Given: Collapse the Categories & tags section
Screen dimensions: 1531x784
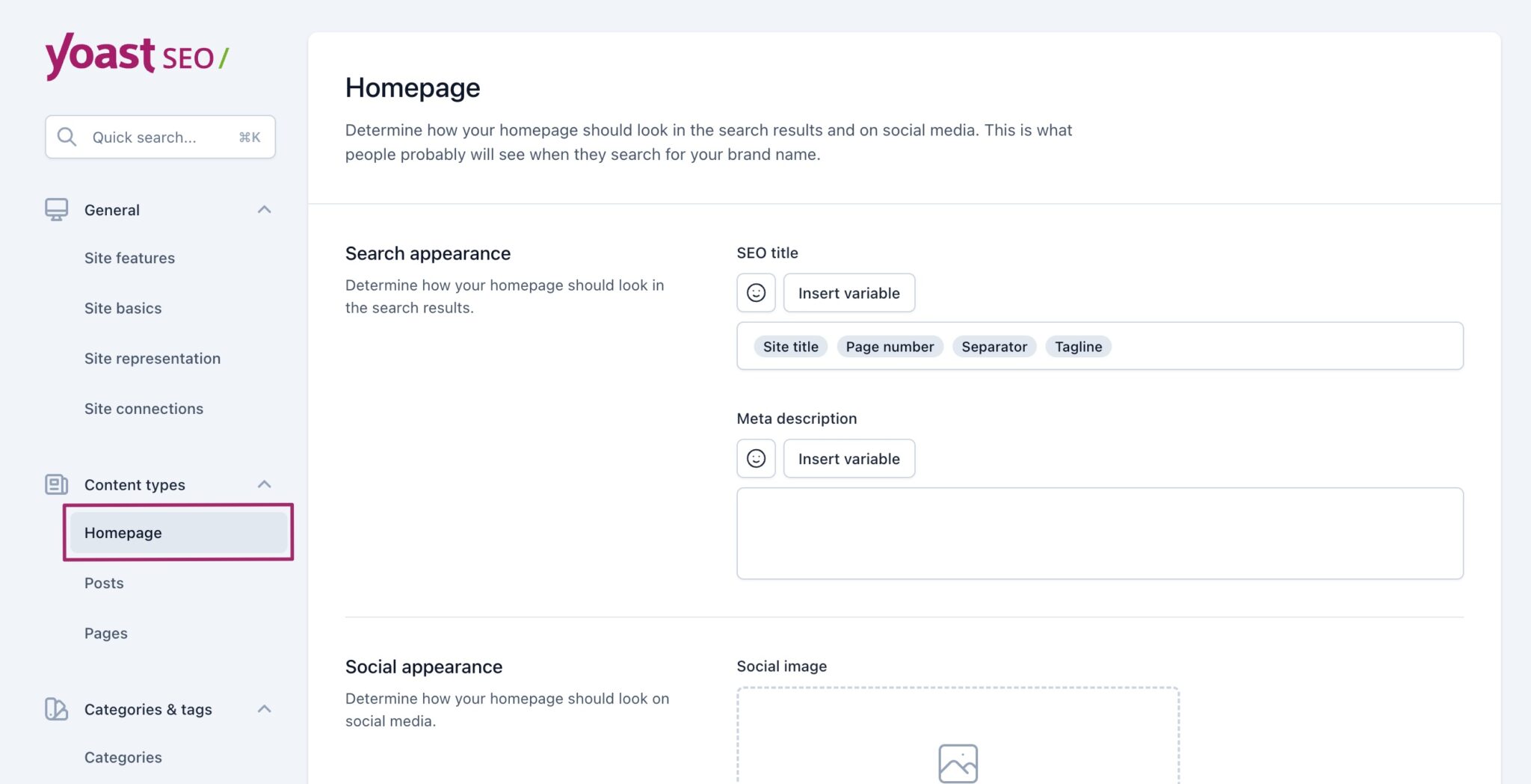Looking at the screenshot, I should (x=264, y=709).
